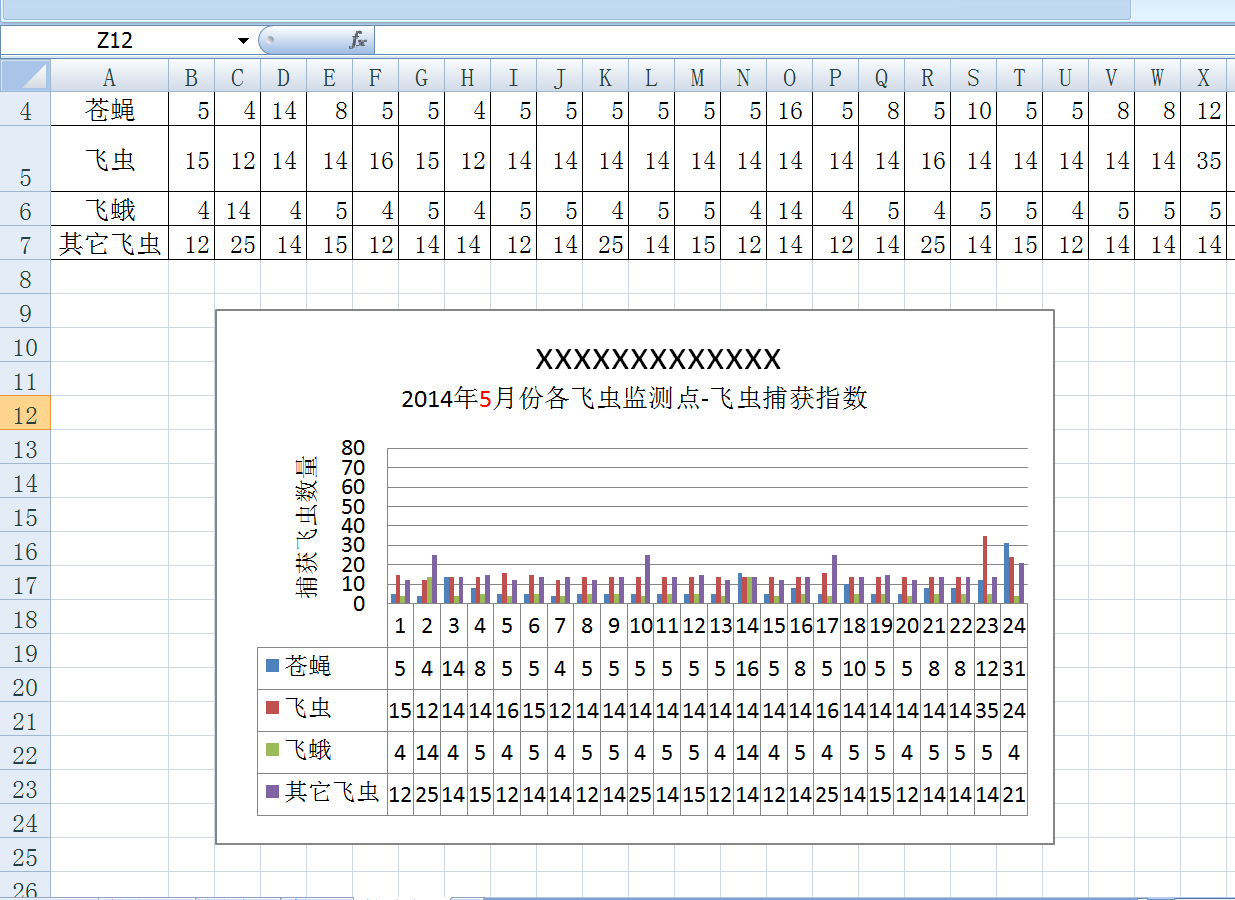Click cell containing 苍蝇 in column A
The width and height of the screenshot is (1235, 900).
(x=109, y=110)
